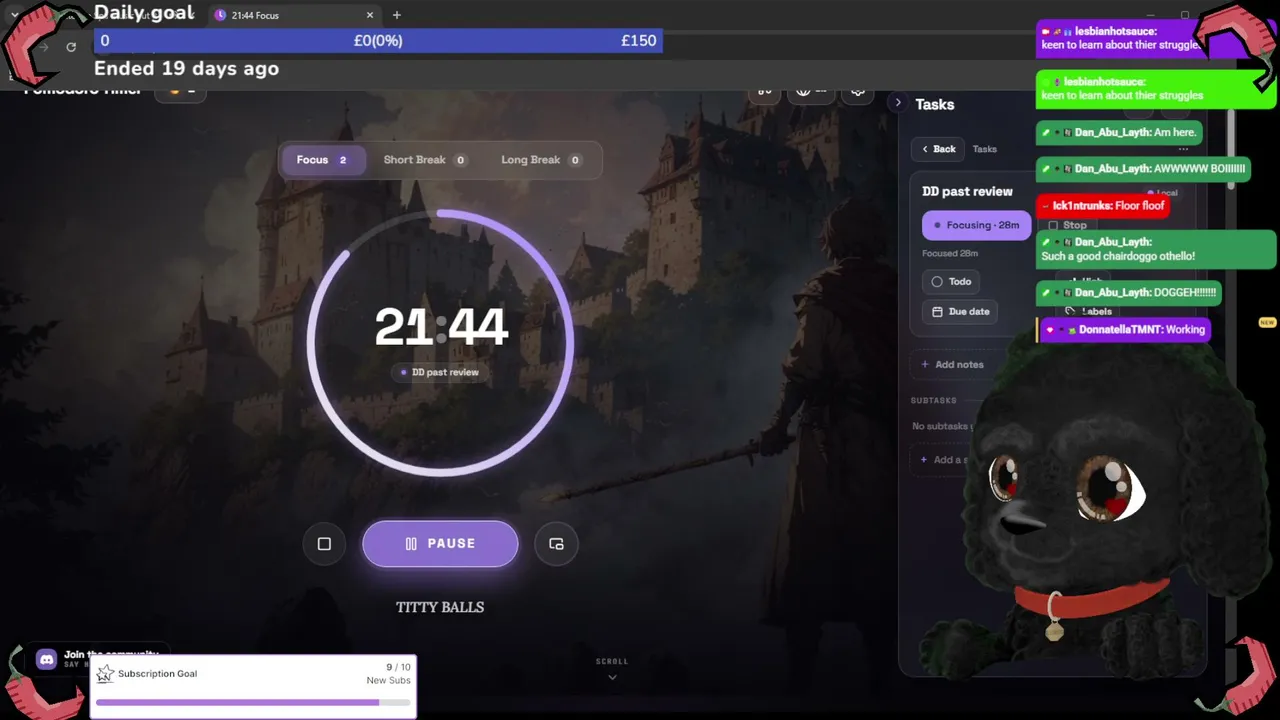Click the plus icon to add subtask
1280x720 pixels.
click(x=925, y=460)
